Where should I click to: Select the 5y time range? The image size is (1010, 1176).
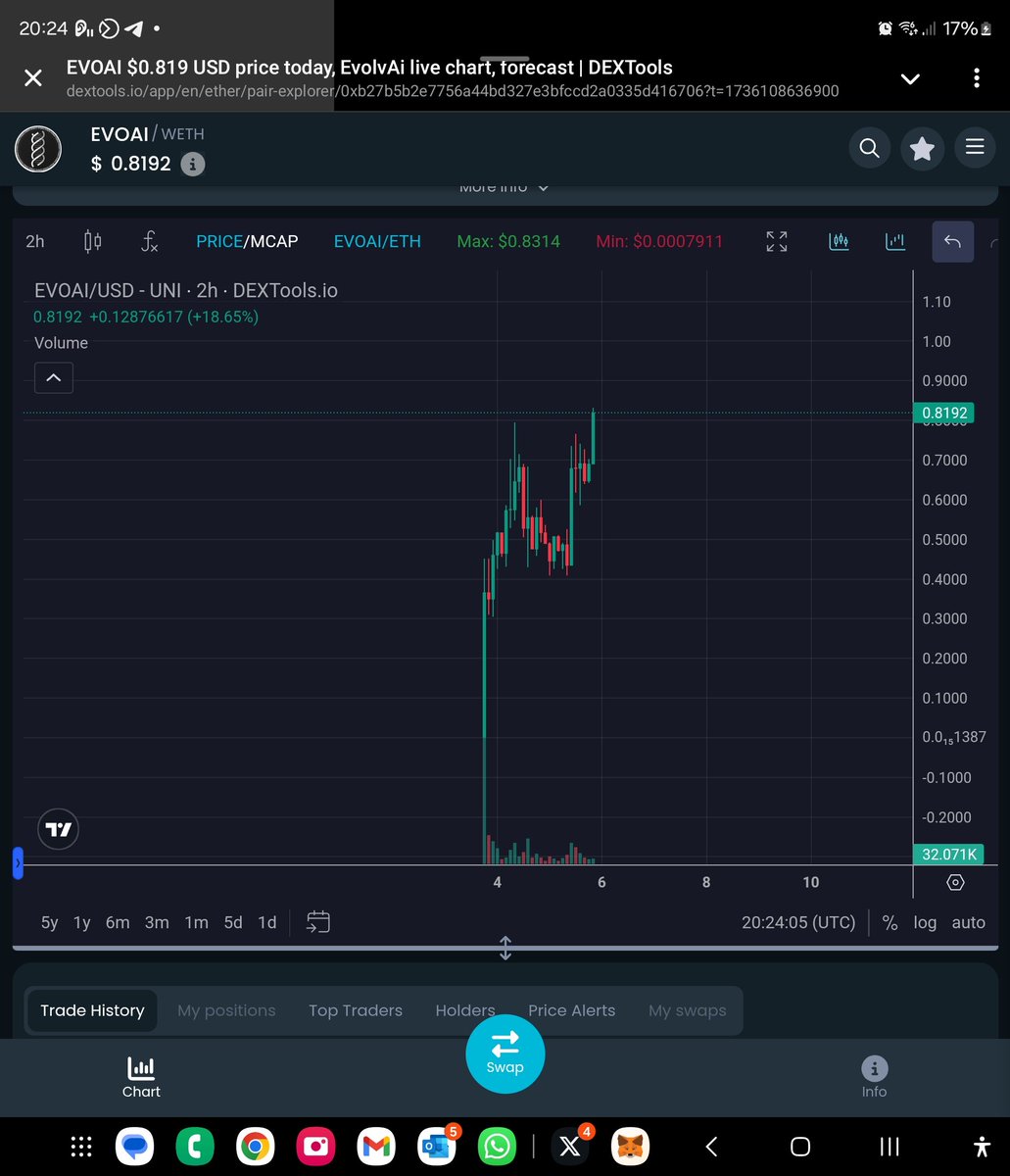49,922
